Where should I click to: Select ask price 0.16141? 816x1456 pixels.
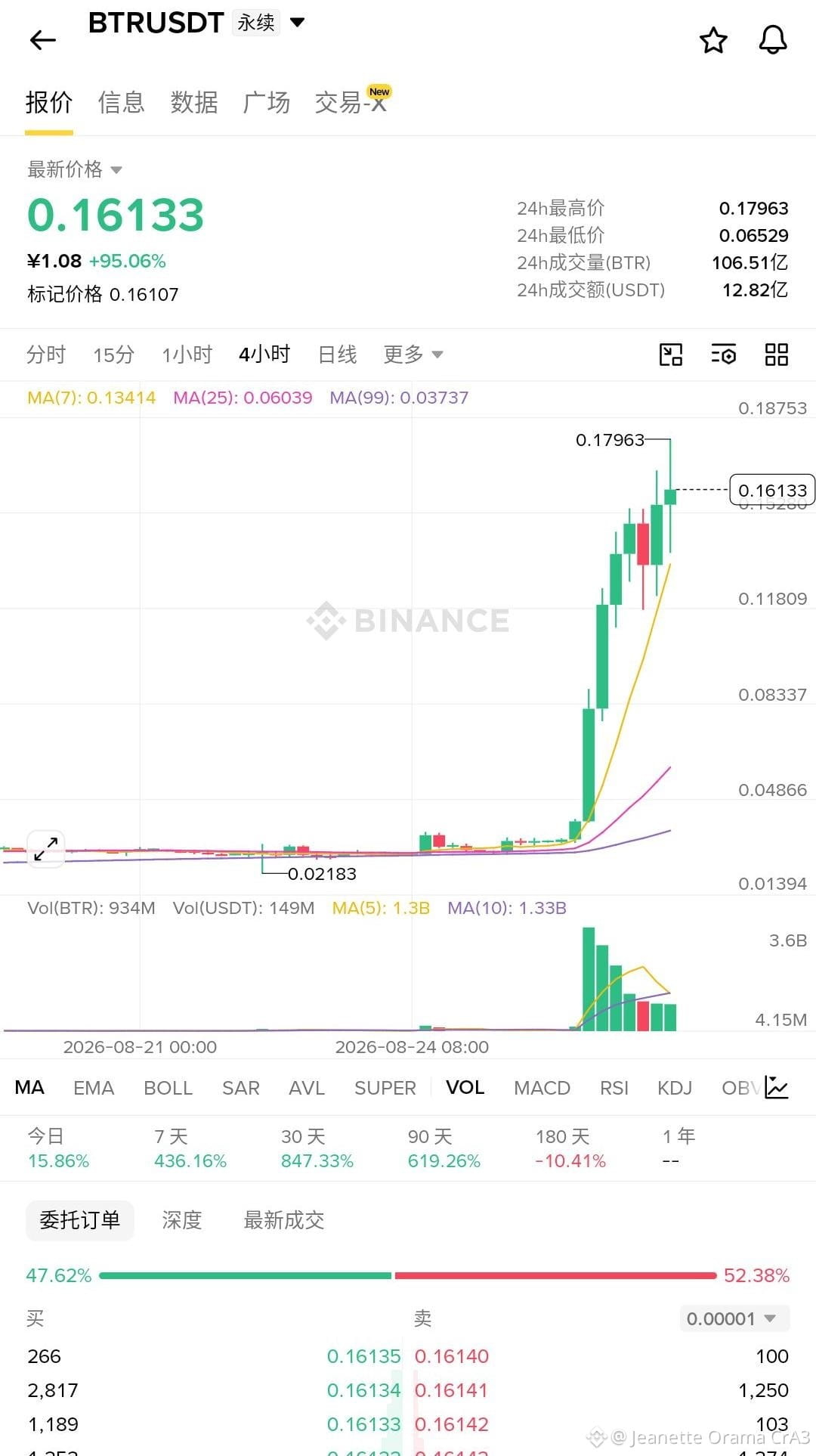(x=452, y=1390)
